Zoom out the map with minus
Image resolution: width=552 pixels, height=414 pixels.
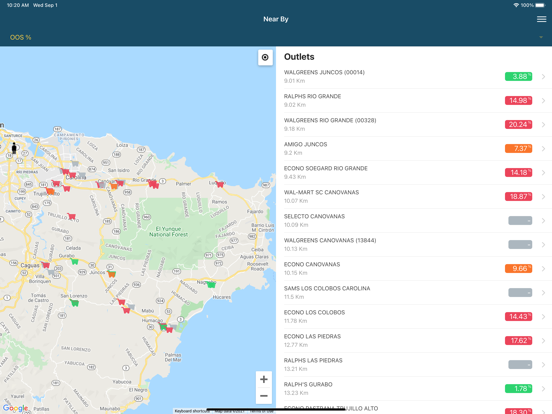(264, 396)
